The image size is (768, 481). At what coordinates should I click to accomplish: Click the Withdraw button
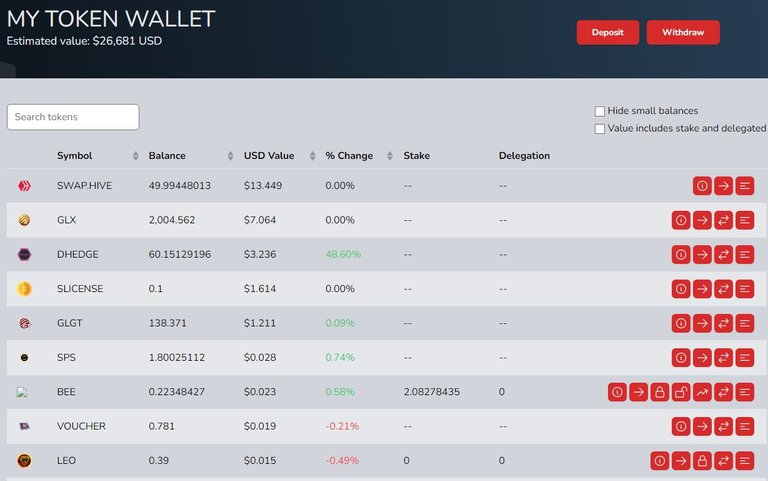tap(683, 32)
